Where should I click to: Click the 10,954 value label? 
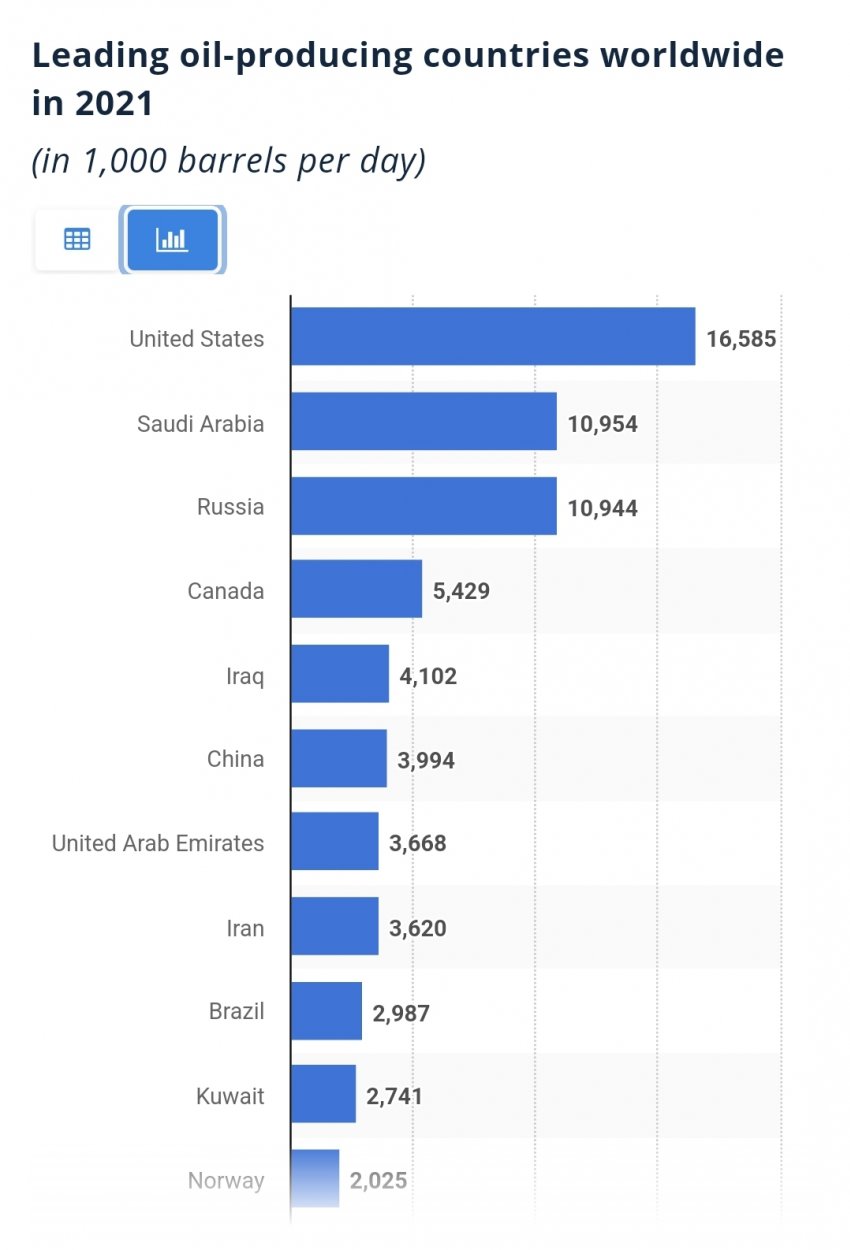[x=602, y=423]
